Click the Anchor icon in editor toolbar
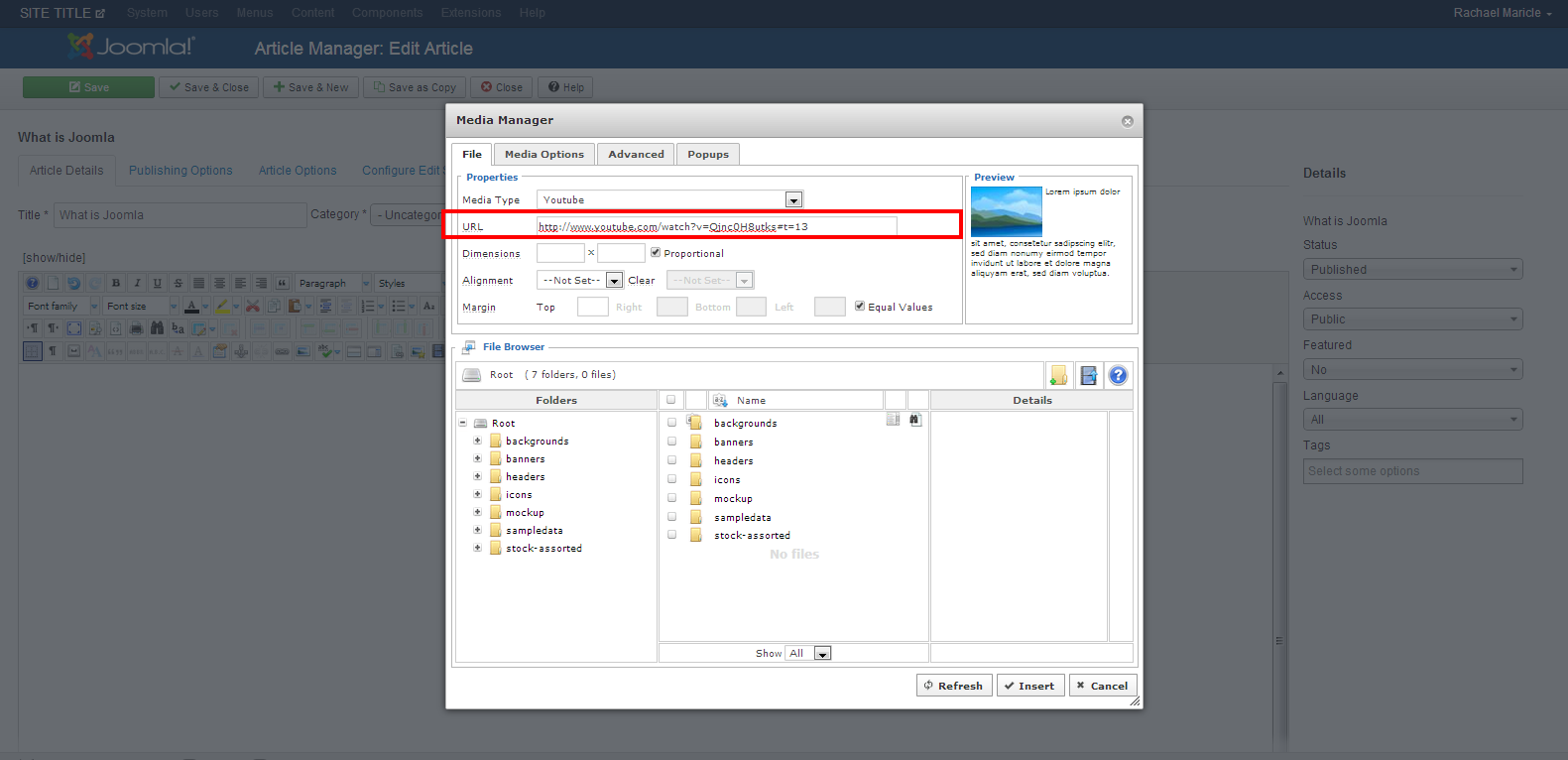 (241, 350)
